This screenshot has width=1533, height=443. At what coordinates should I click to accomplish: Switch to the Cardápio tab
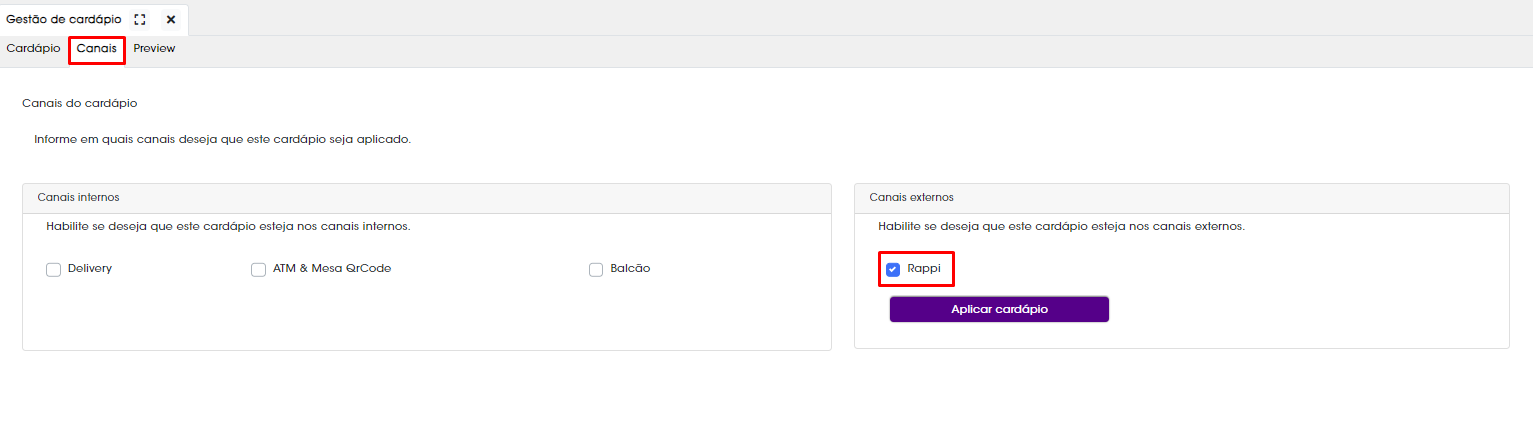pyautogui.click(x=33, y=49)
